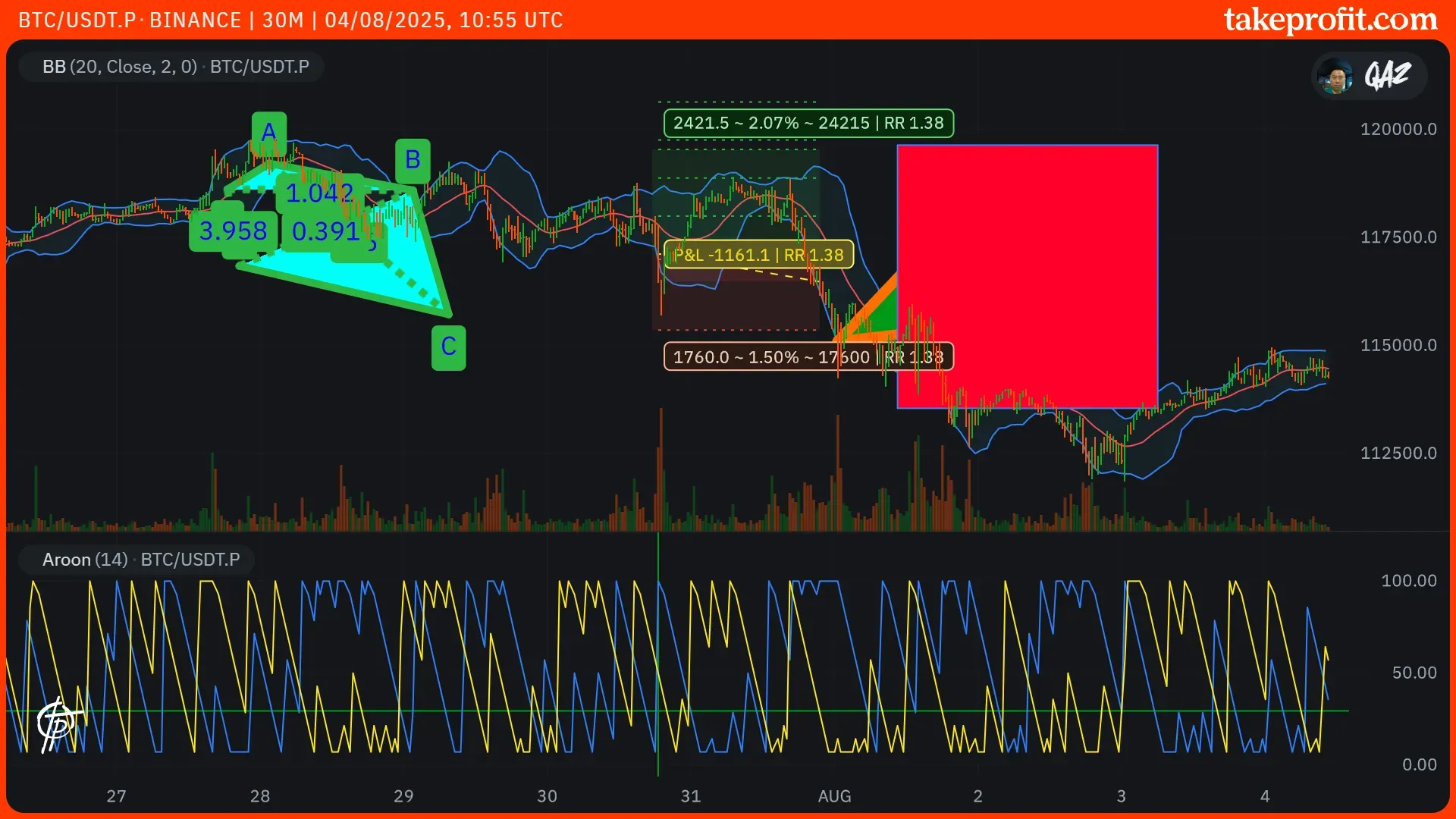The height and width of the screenshot is (819, 1456).
Task: Click the 1.042 ratio label
Action: click(319, 193)
